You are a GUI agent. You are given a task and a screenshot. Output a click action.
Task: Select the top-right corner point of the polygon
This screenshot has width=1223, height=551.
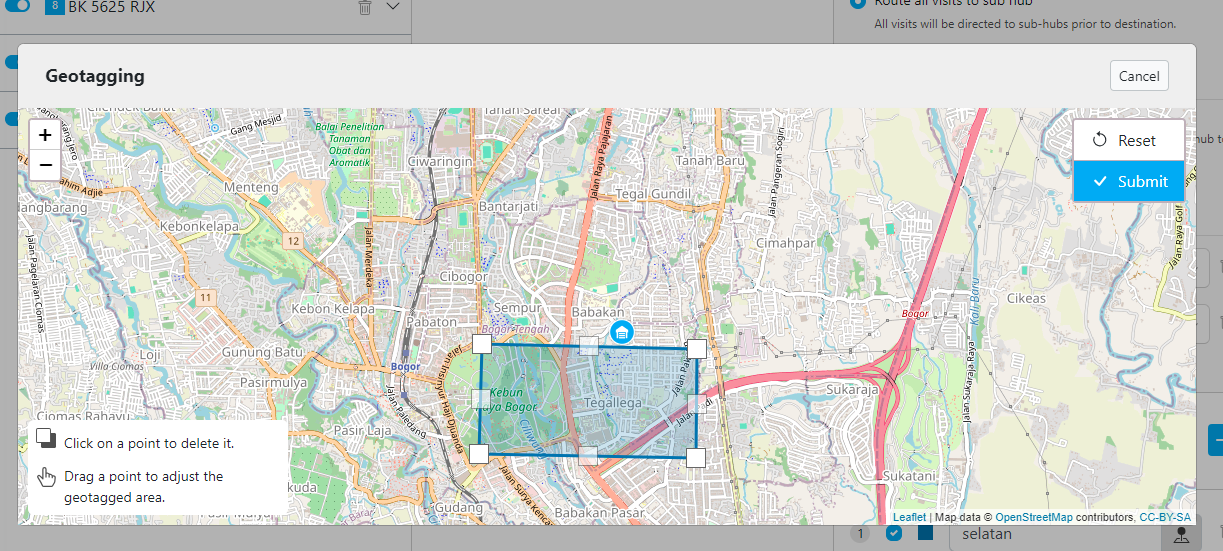tap(697, 348)
